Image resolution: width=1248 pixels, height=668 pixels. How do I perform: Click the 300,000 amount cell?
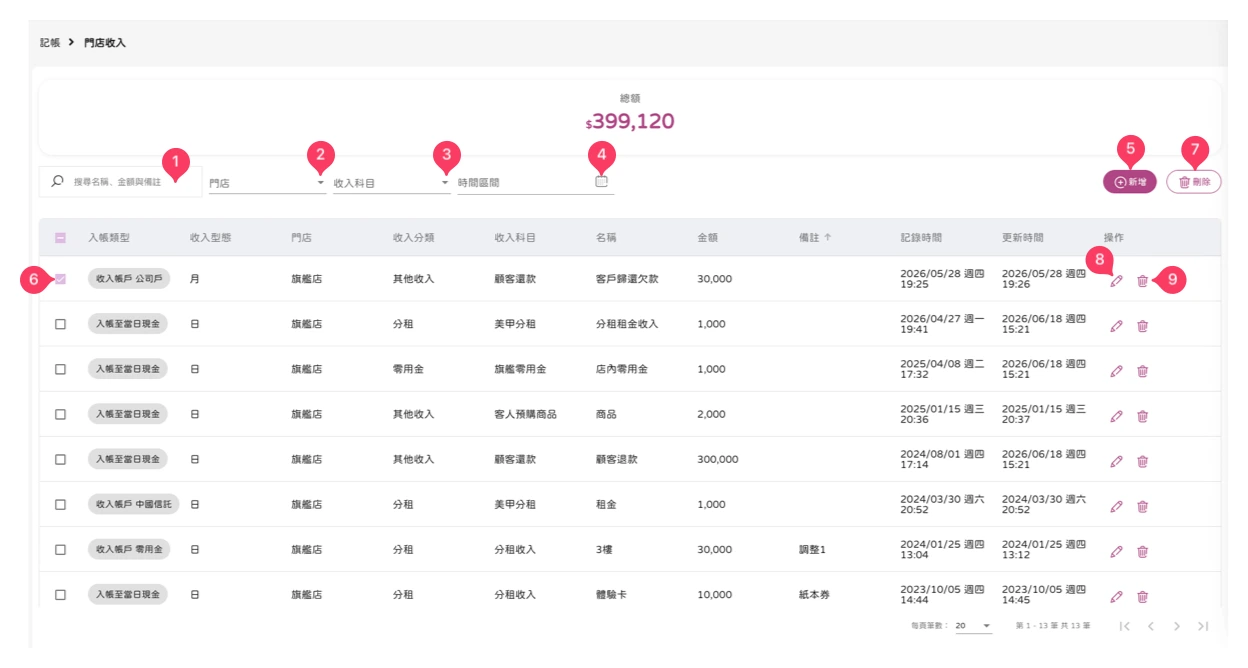[718, 459]
